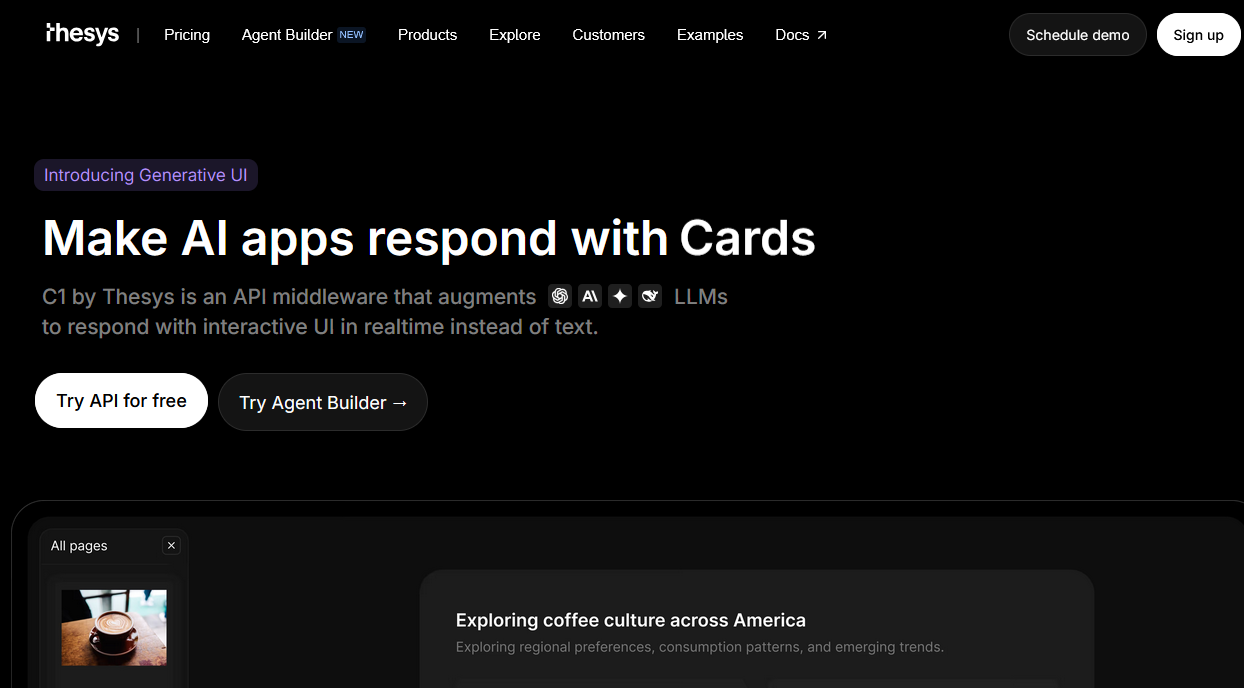This screenshot has height=688, width=1244.
Task: Click the NEW badge beside Agent Builder
Action: tap(351, 35)
